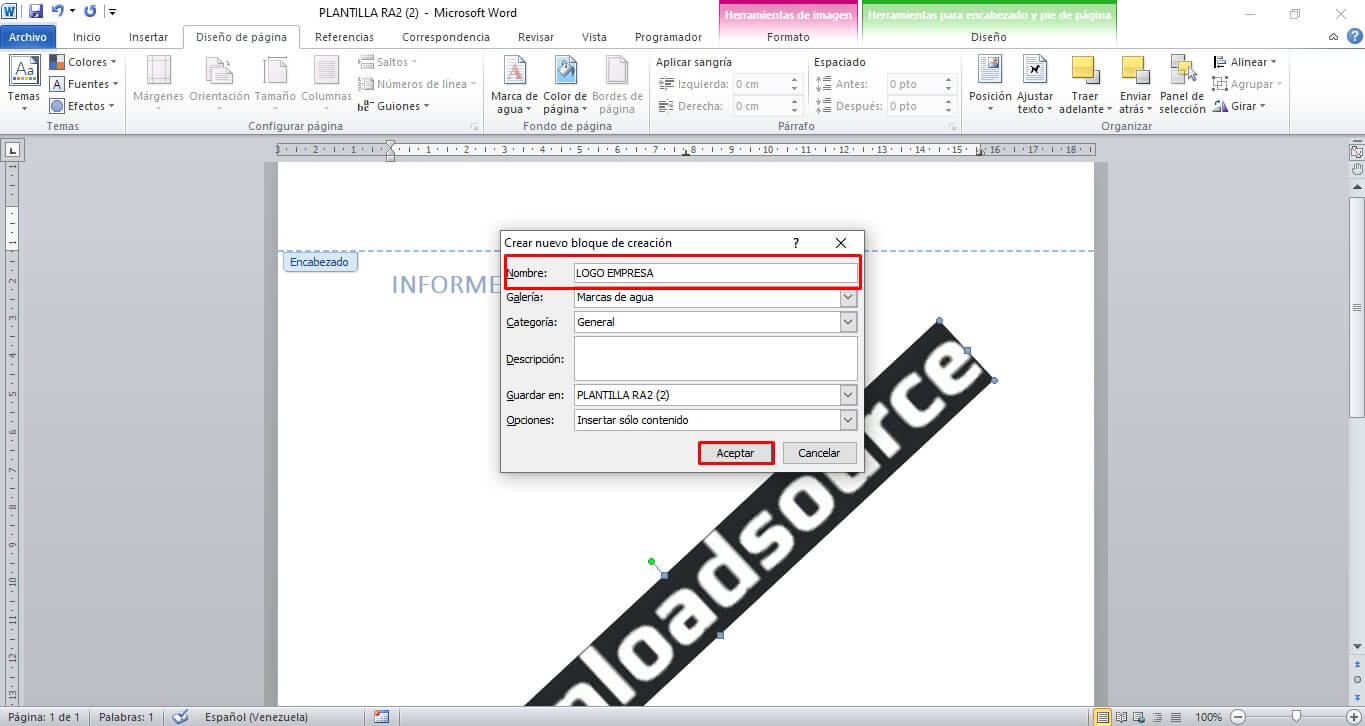Open the Customize Quick Access Toolbar arrow
1365x726 pixels.
[x=112, y=12]
